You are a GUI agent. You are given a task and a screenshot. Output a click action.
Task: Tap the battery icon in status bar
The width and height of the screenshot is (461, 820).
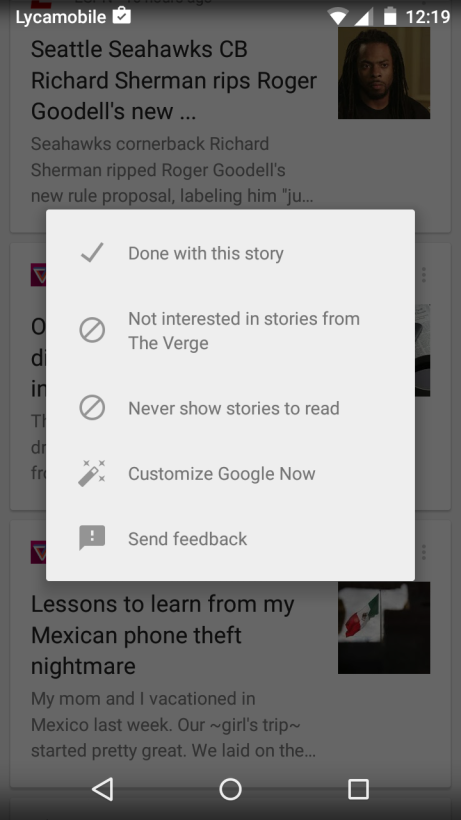(390, 16)
